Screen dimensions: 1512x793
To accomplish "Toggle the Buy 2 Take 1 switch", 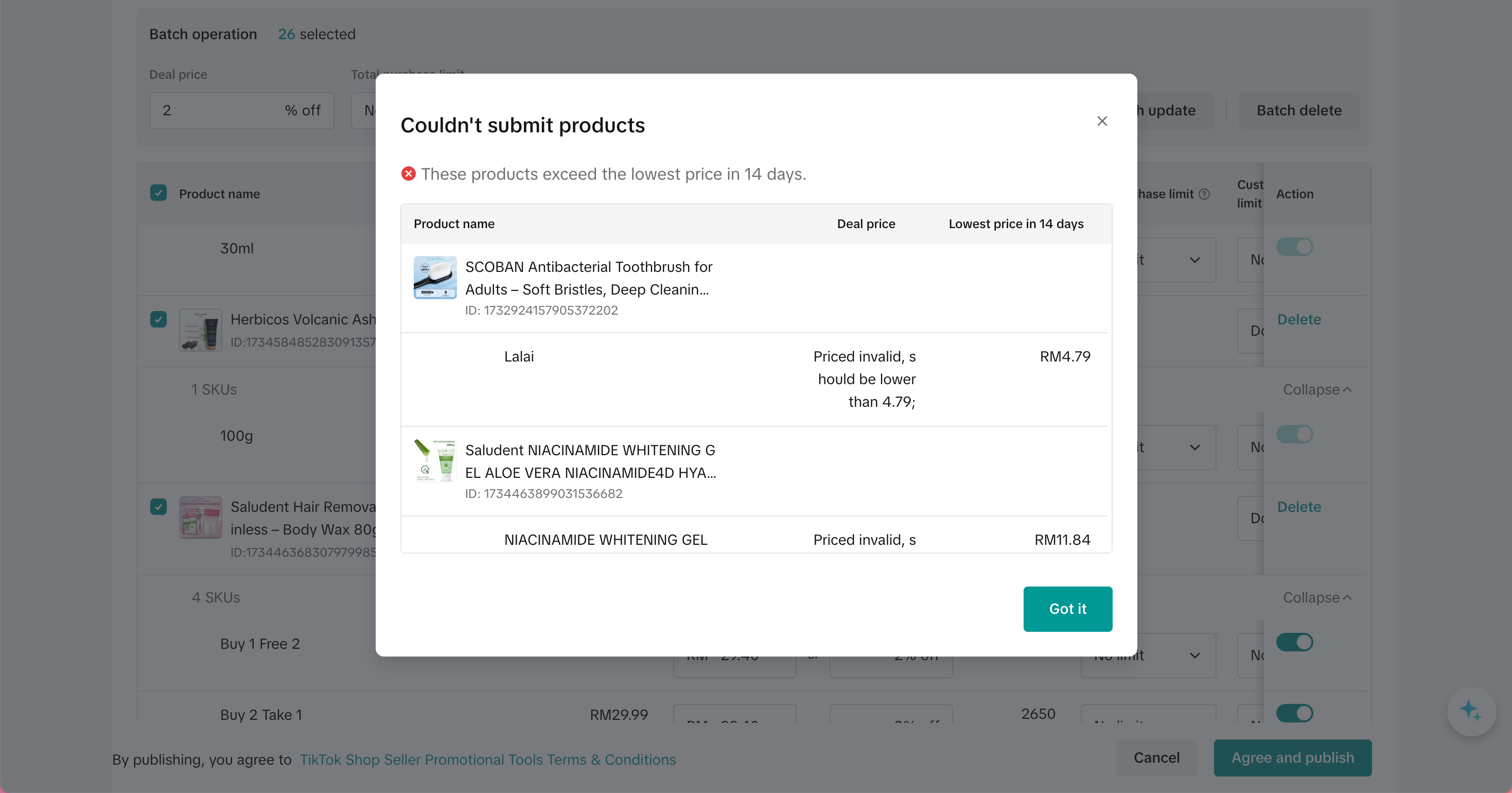I will 1294,713.
